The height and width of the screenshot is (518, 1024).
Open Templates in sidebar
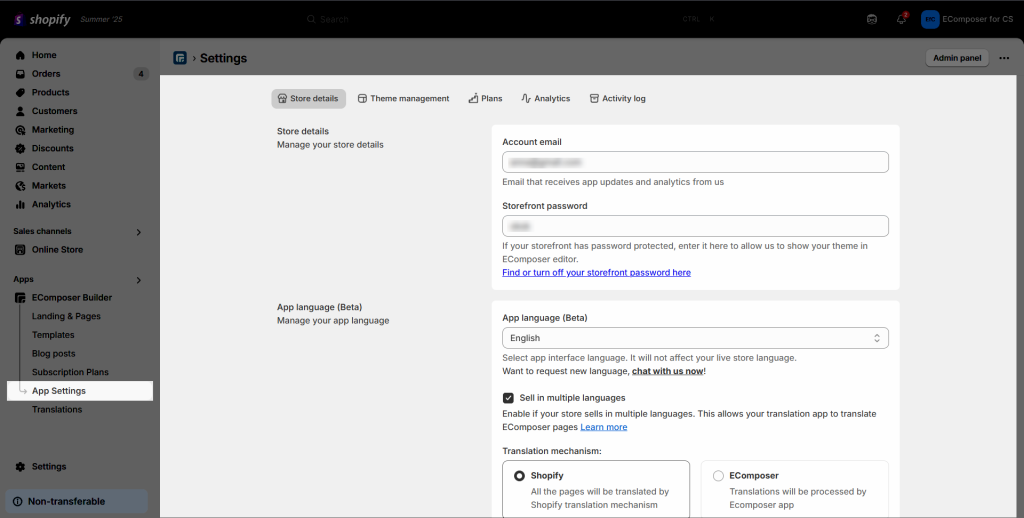53,335
